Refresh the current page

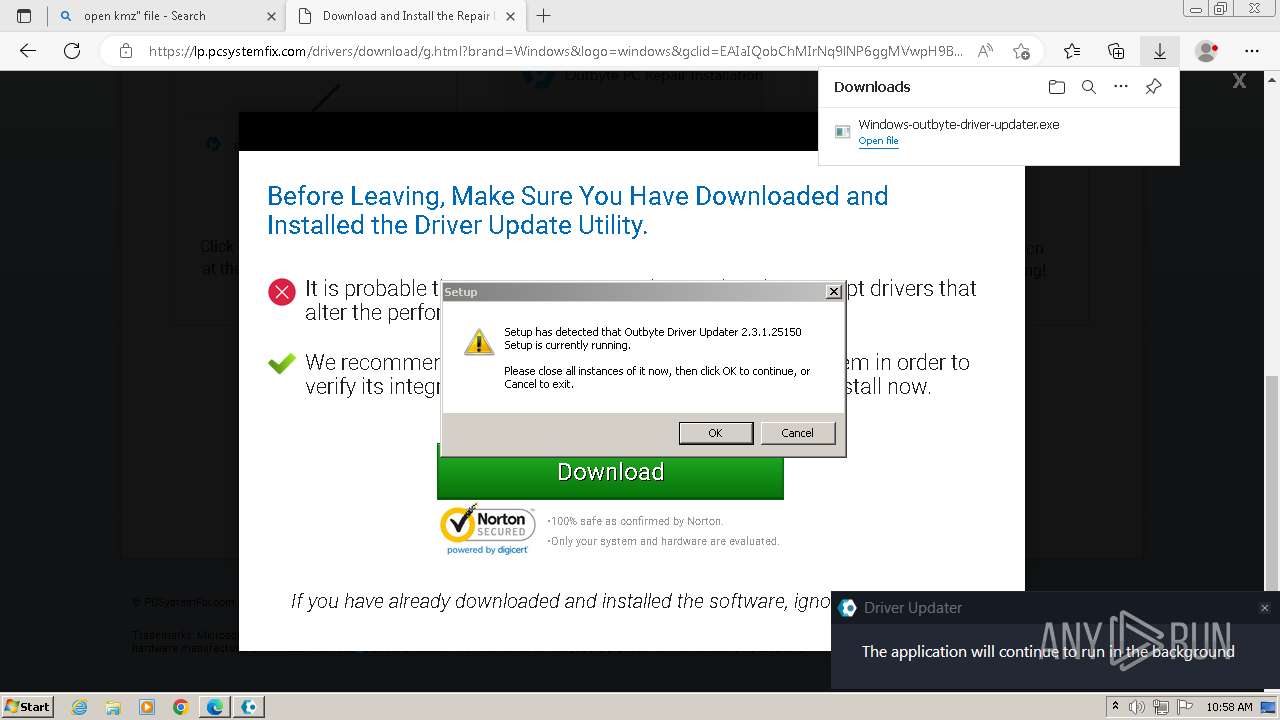coord(72,51)
